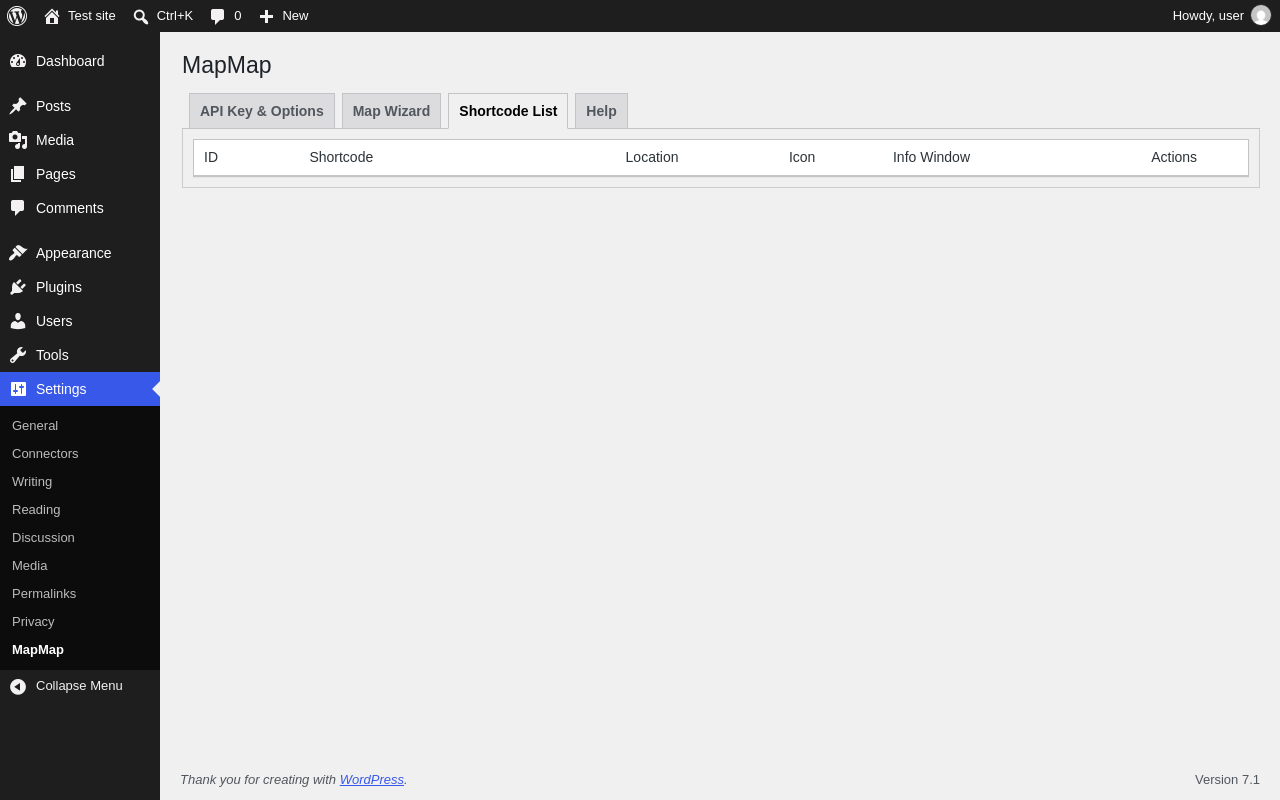Click the Location column header
This screenshot has height=800, width=1280.
652,157
